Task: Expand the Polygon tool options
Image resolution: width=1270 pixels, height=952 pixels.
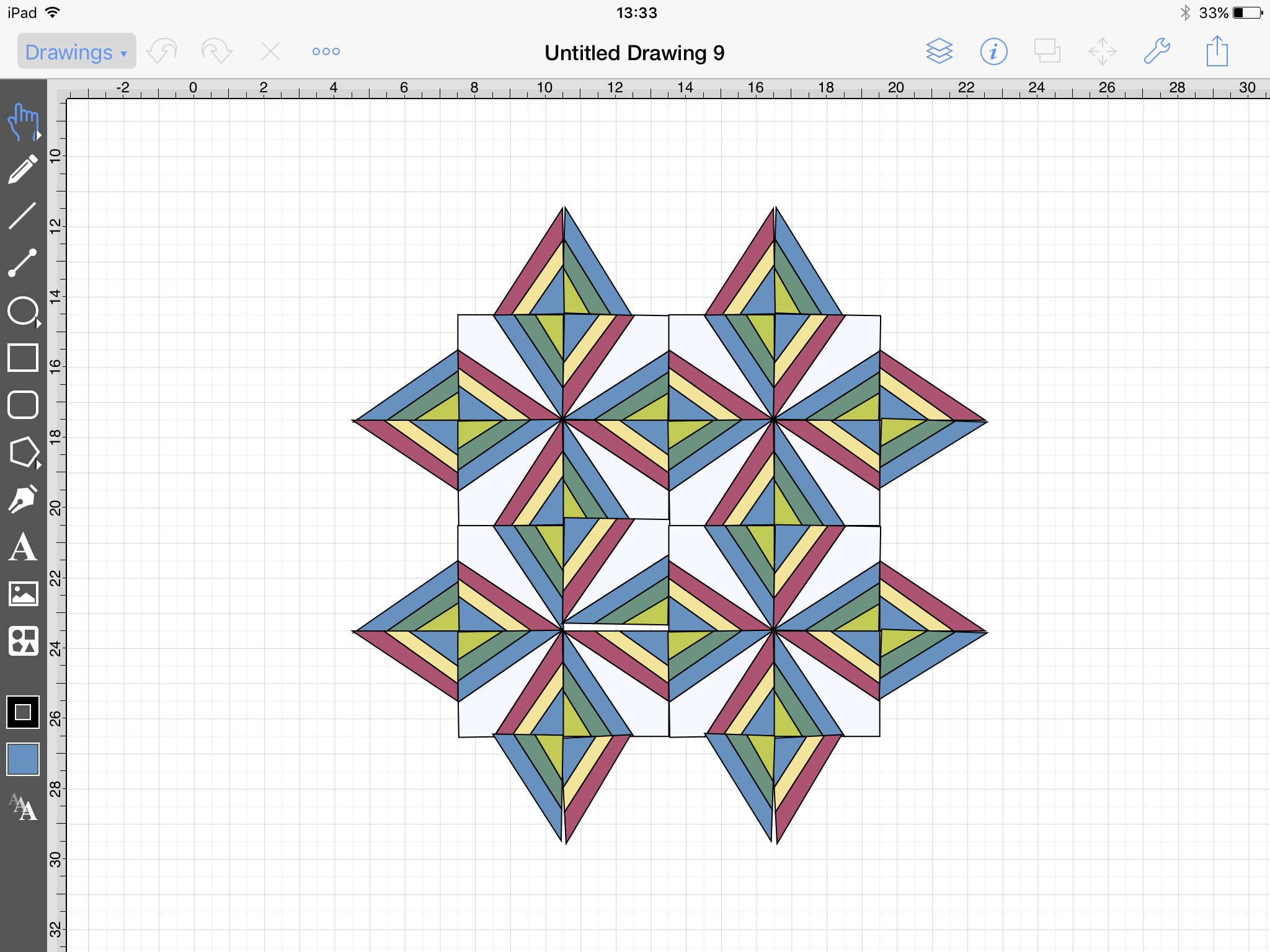Action: pyautogui.click(x=38, y=465)
